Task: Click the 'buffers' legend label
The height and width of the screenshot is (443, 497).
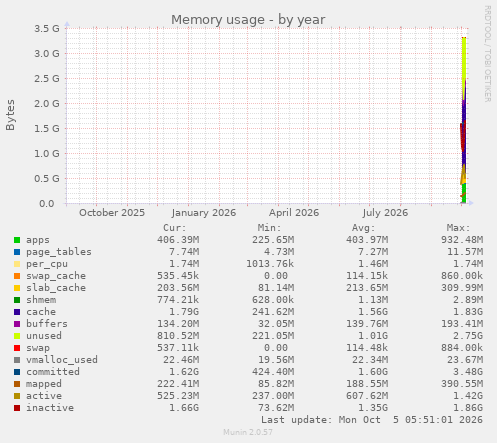Action: [x=47, y=324]
